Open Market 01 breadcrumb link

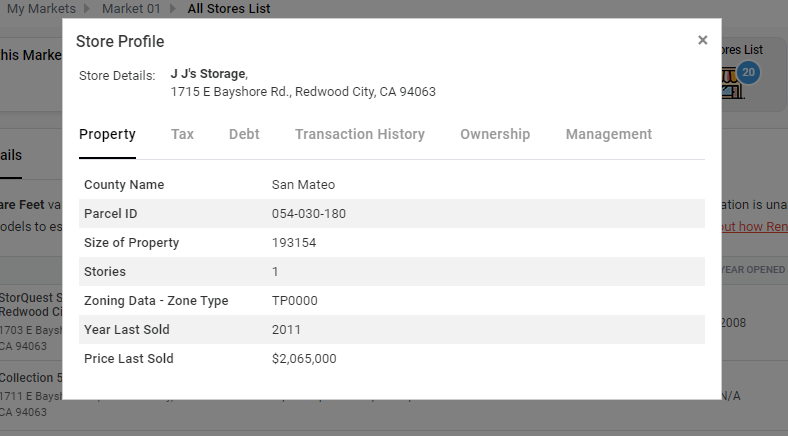click(x=131, y=9)
